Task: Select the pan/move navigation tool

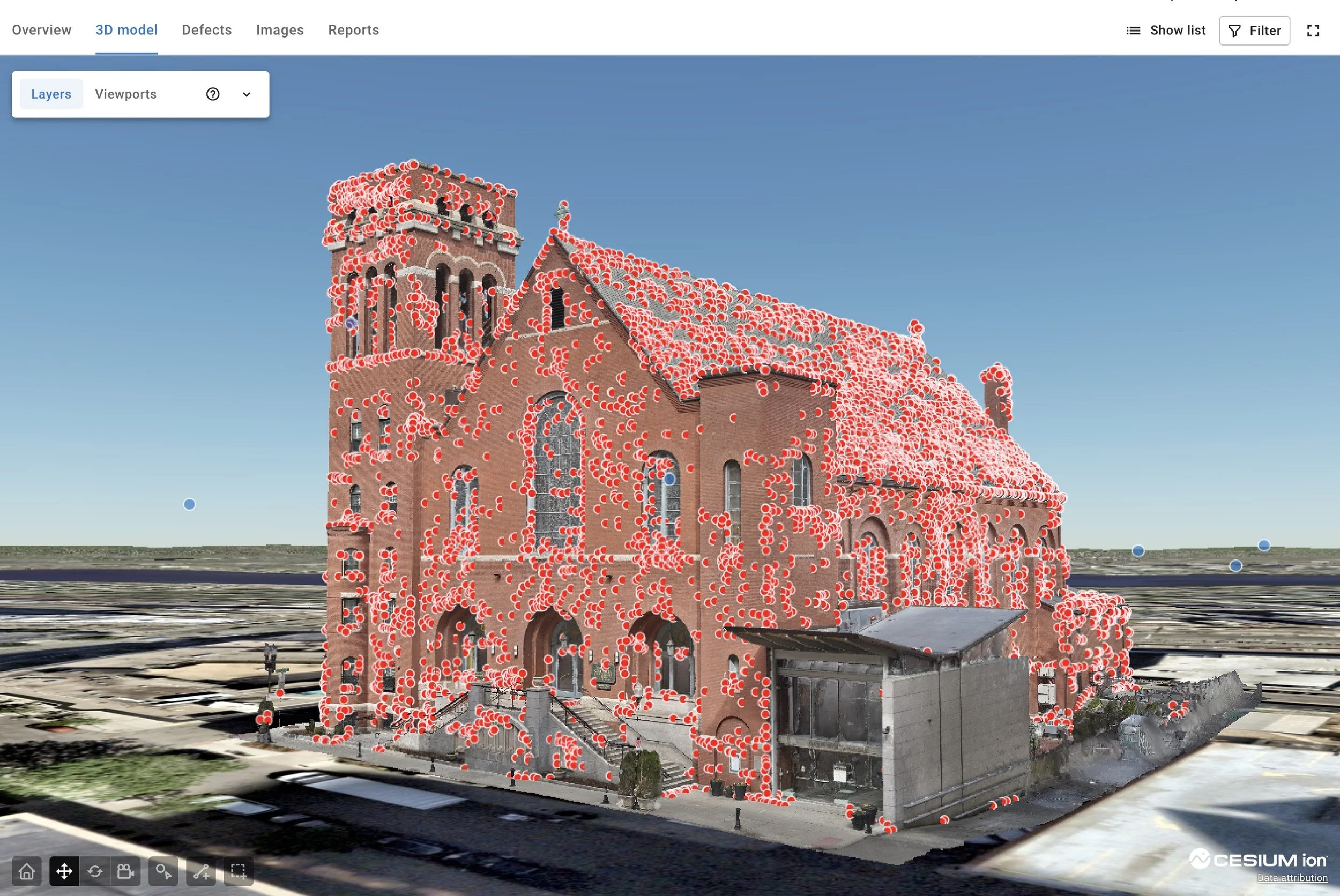Action: 64,871
